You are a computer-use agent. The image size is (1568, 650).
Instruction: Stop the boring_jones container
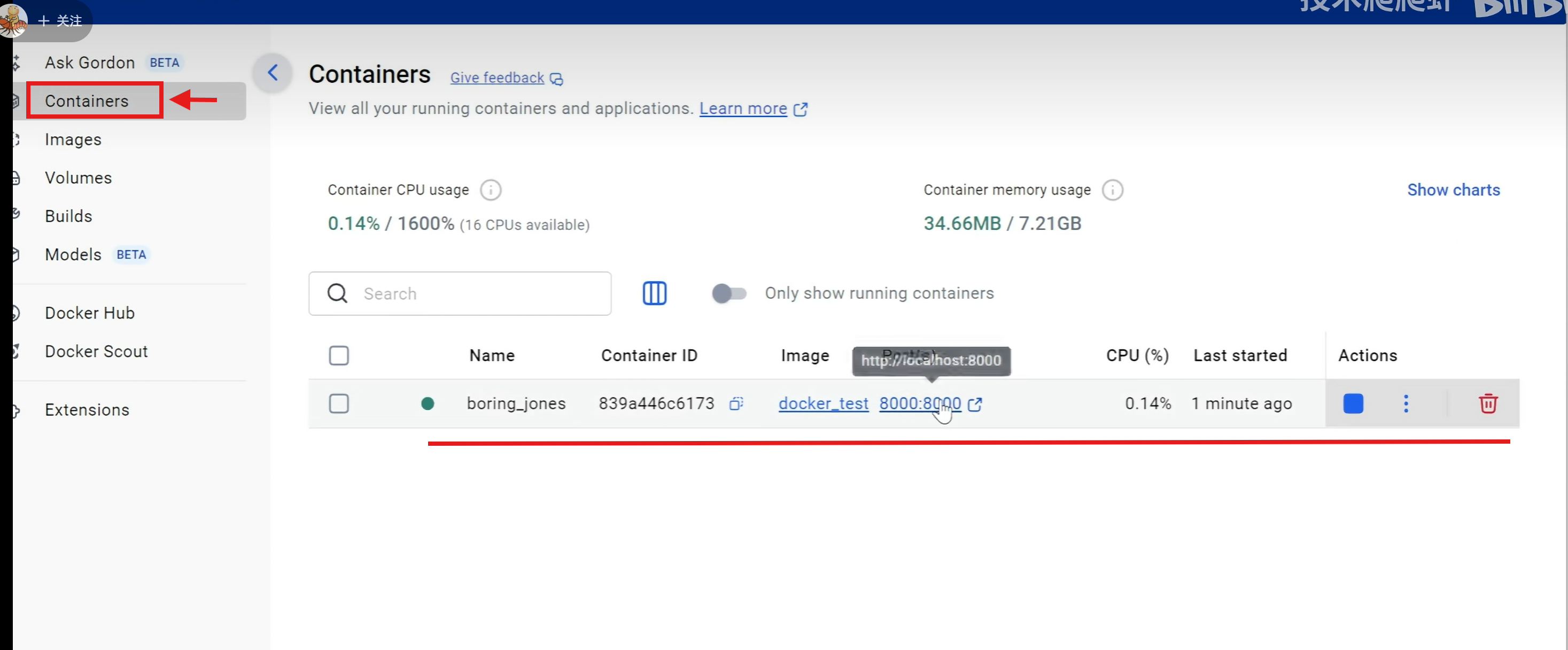point(1353,404)
